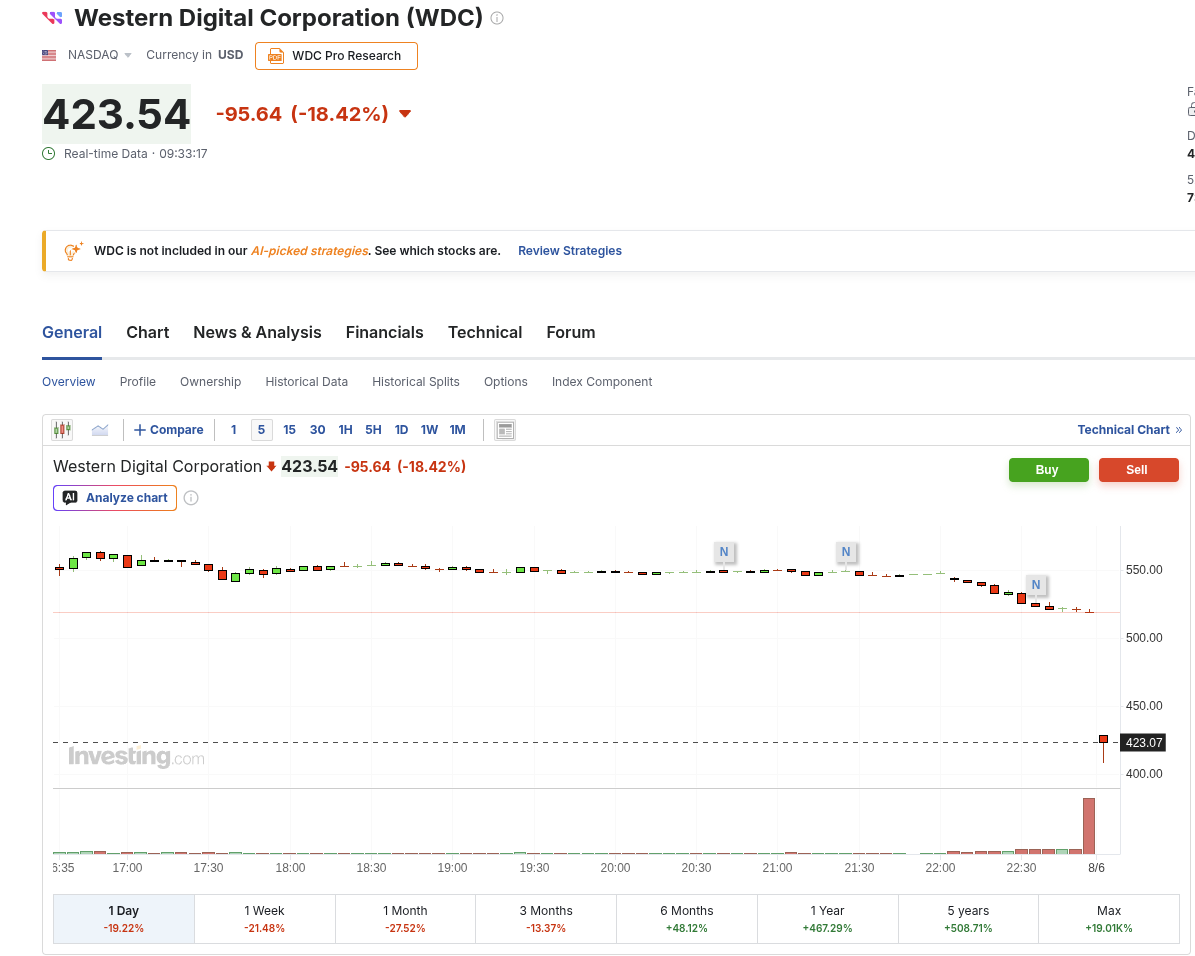Select the 1 Year range
The height and width of the screenshot is (956, 1195).
[828, 919]
